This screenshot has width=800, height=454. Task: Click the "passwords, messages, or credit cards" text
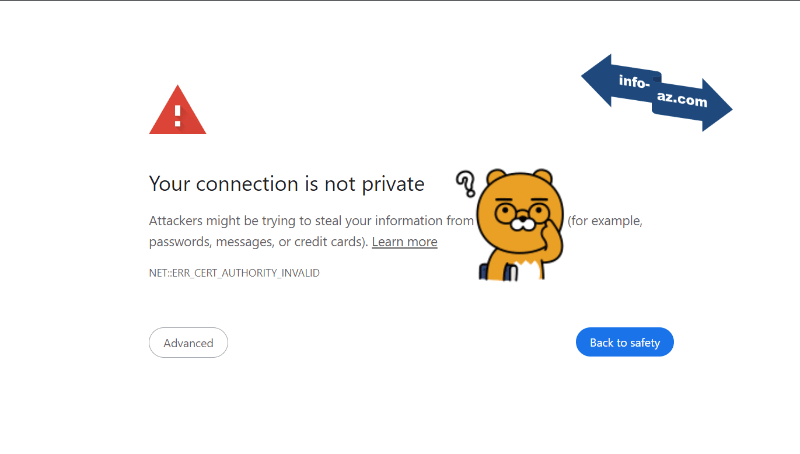[258, 242]
